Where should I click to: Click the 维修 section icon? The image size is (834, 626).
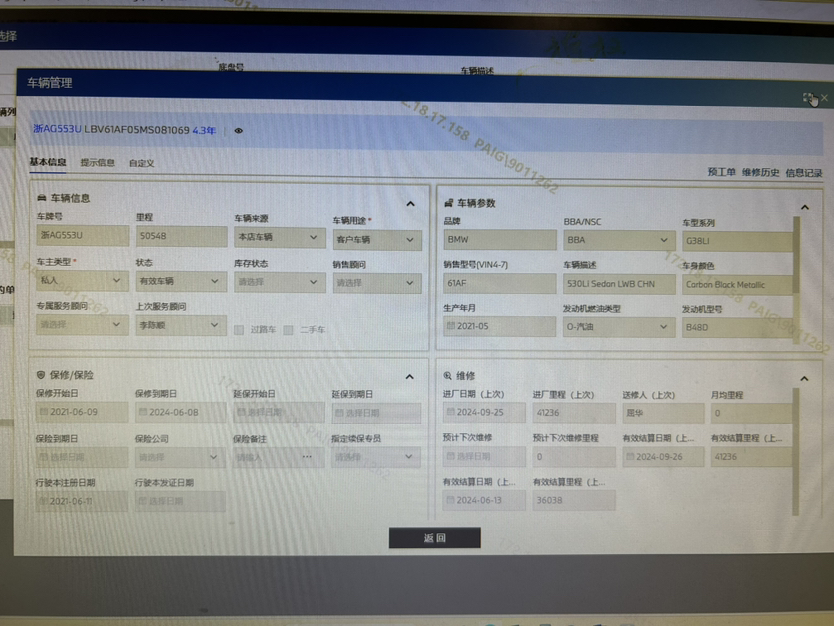tap(448, 376)
